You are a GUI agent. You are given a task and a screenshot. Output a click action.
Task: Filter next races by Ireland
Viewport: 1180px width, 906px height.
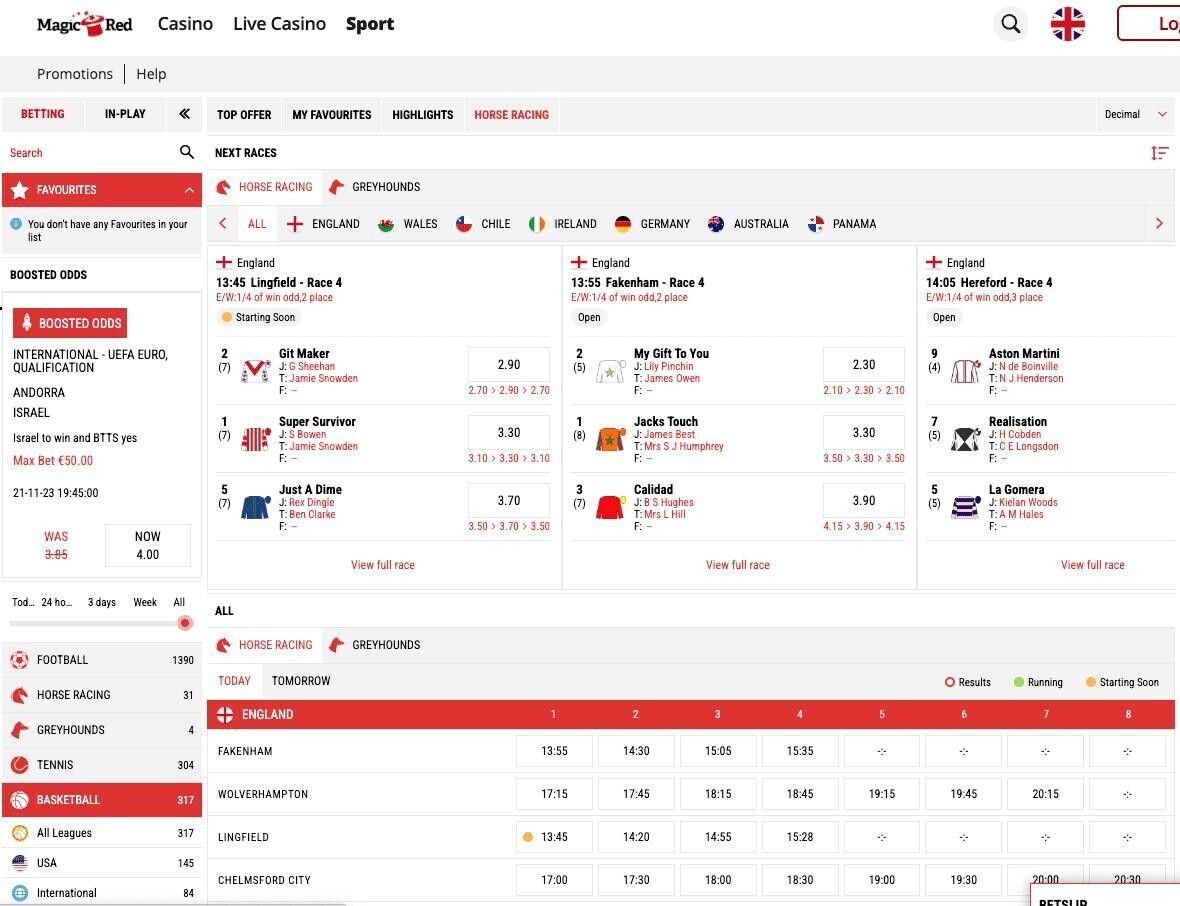coord(562,224)
